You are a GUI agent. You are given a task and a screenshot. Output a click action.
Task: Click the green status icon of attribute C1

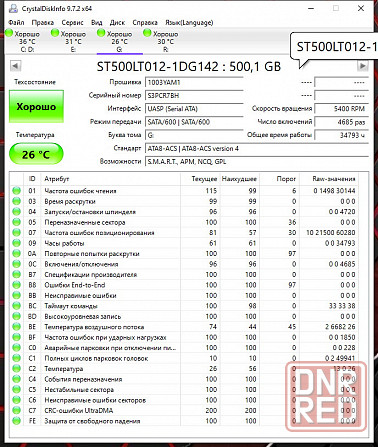point(16,358)
